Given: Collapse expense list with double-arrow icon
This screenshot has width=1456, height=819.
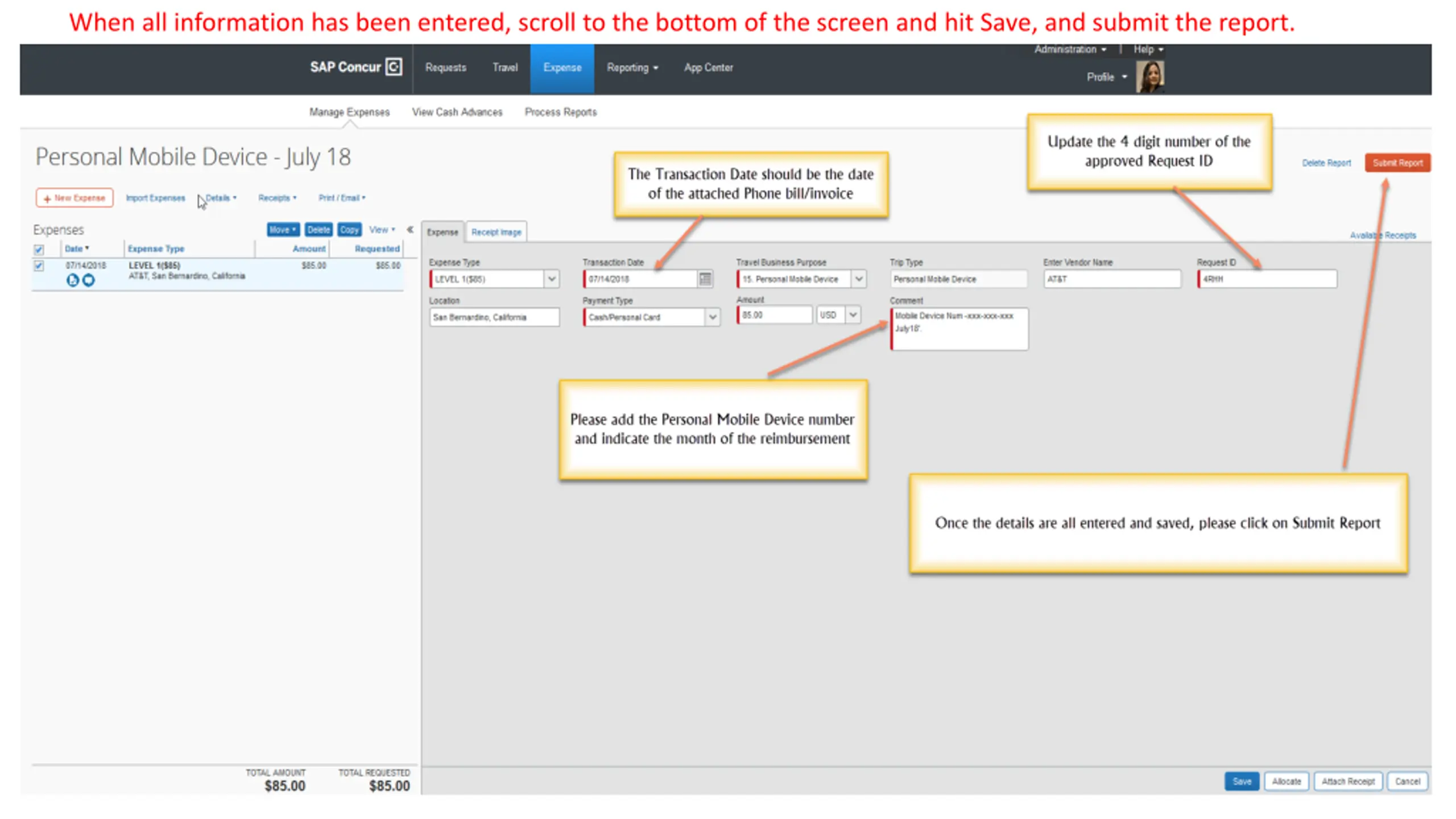Looking at the screenshot, I should pyautogui.click(x=410, y=230).
